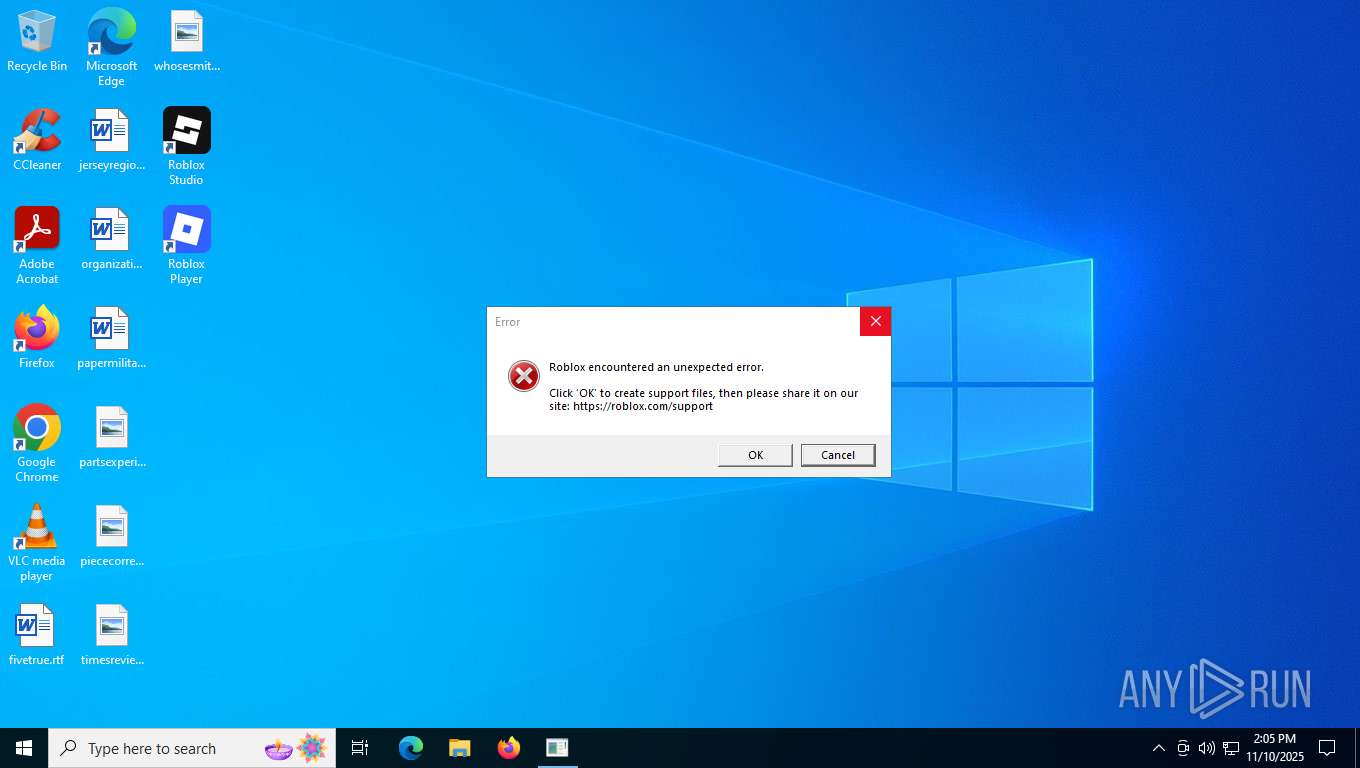Select the Google Chrome desktop shortcut
Viewport: 1360px width, 768px height.
pyautogui.click(x=37, y=444)
